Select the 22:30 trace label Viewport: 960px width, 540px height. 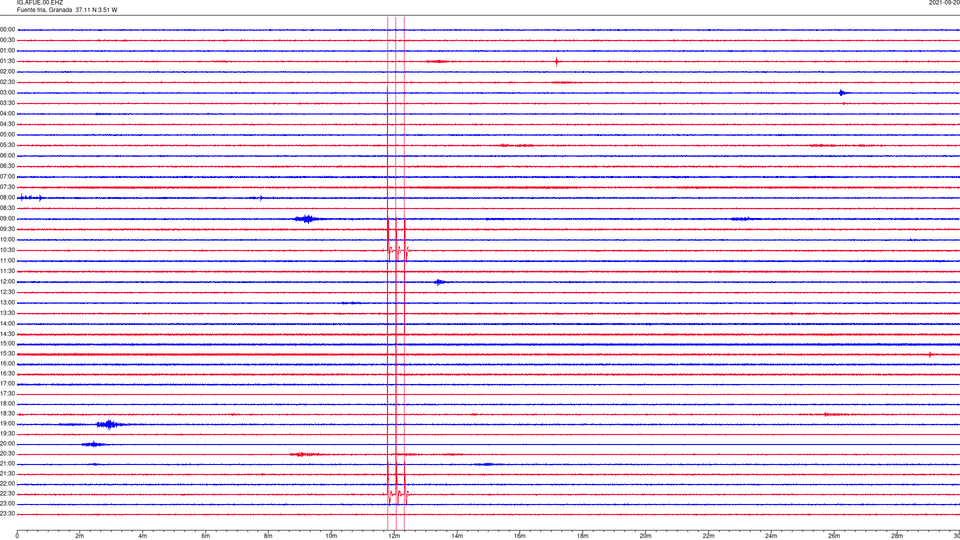(7, 493)
